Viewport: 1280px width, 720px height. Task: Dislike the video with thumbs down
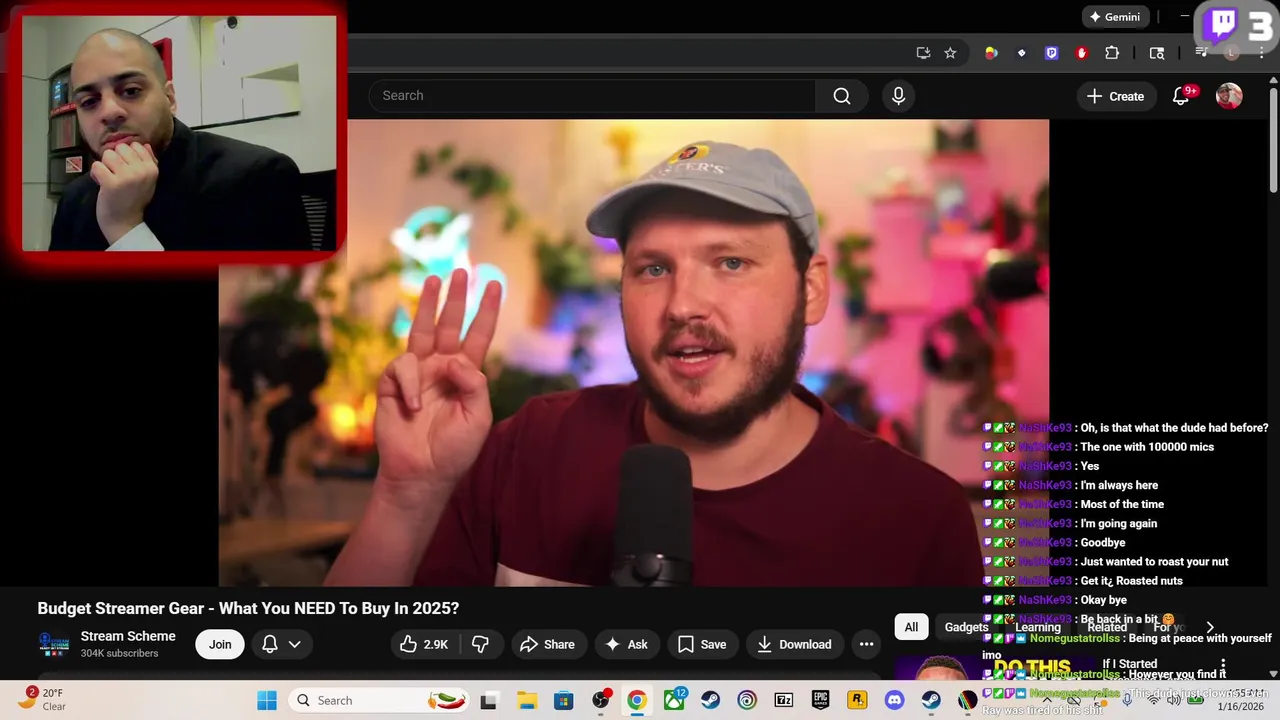(481, 644)
